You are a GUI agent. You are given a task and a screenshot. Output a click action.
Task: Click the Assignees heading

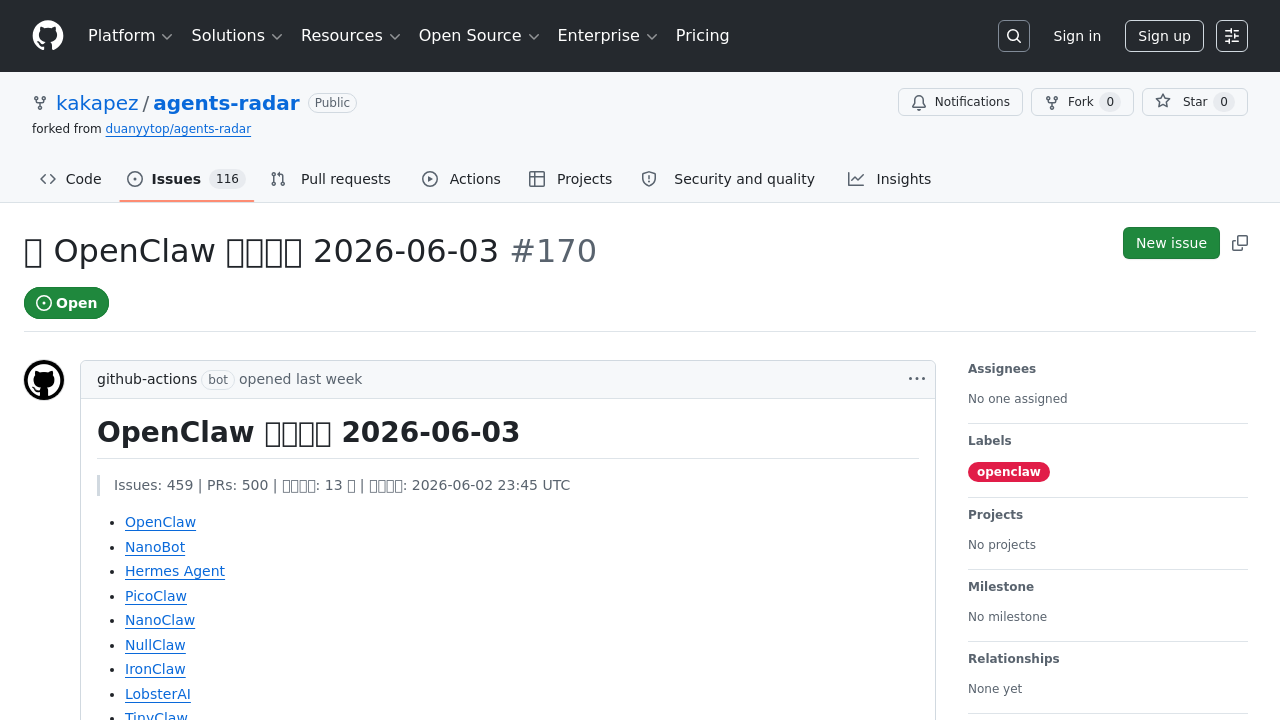point(1002,369)
